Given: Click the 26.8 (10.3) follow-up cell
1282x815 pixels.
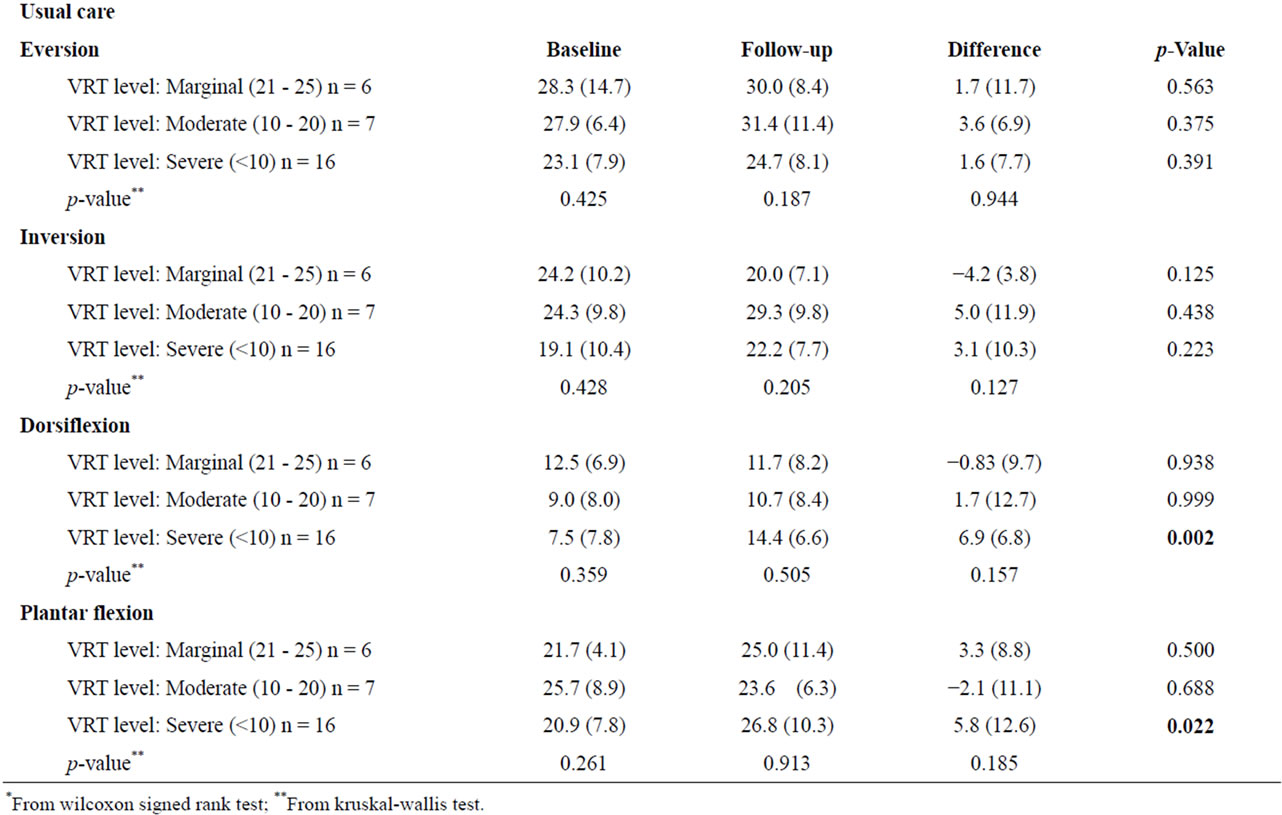Looking at the screenshot, I should click(786, 726).
